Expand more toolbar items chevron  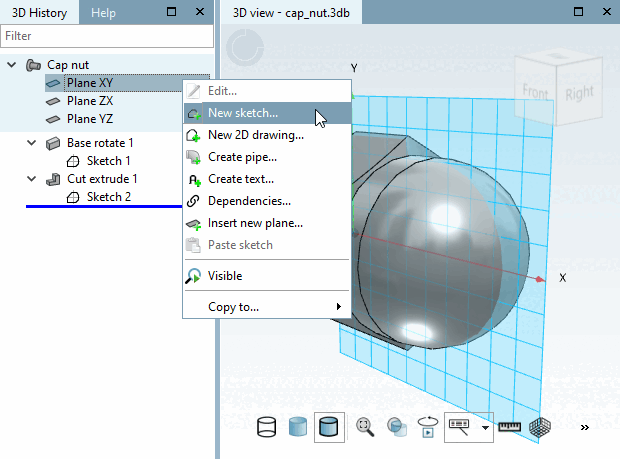coord(584,427)
